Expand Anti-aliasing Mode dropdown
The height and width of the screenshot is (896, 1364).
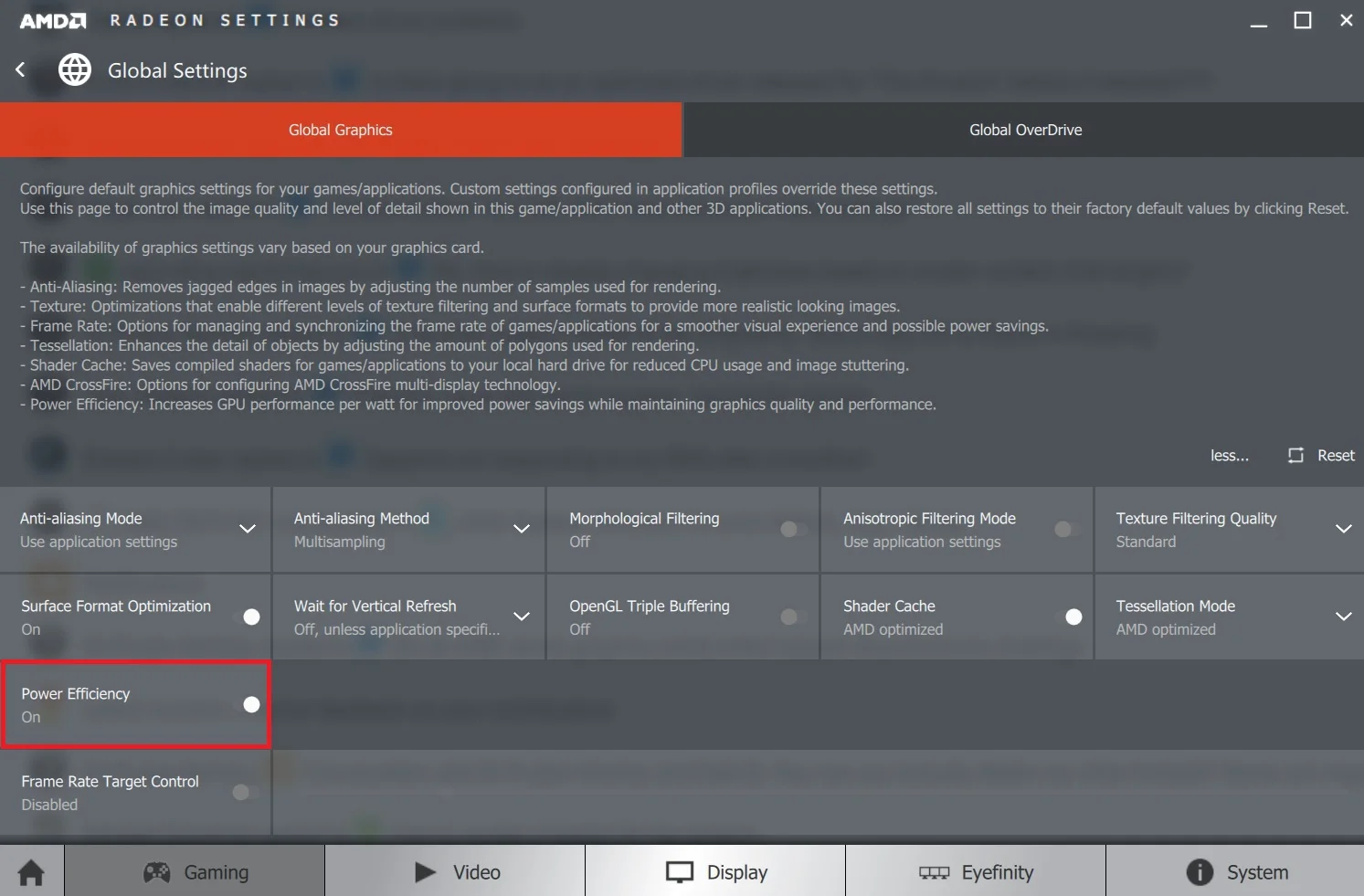[x=248, y=529]
